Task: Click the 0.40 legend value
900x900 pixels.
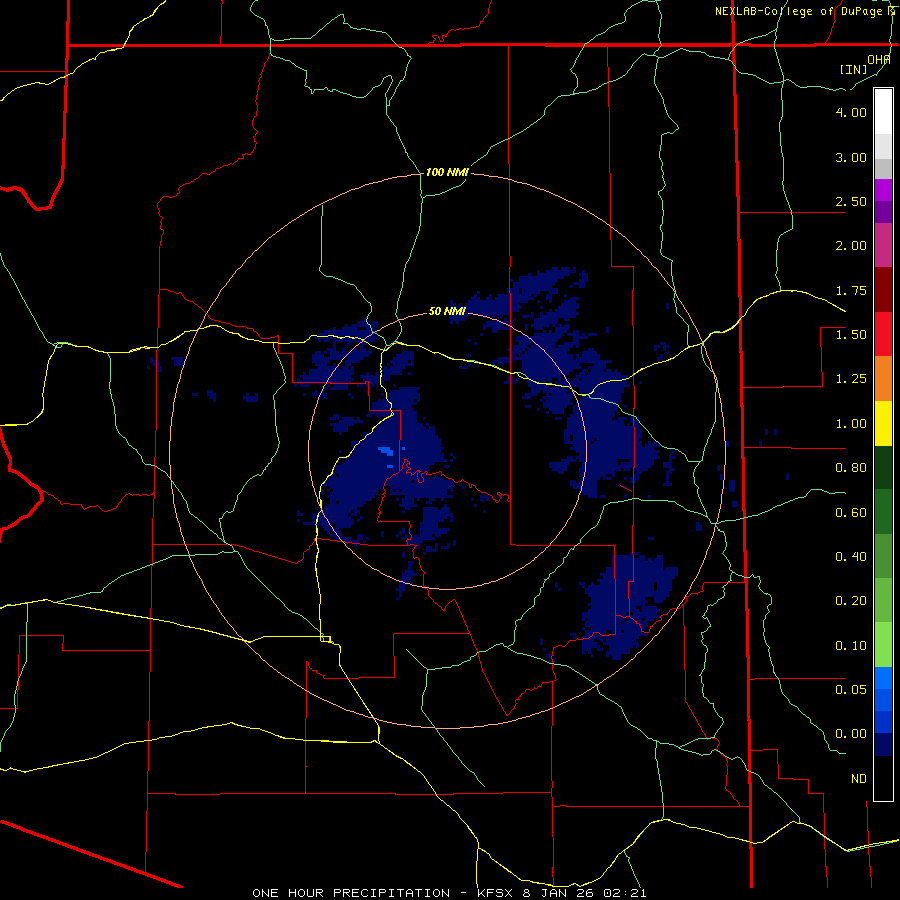Action: (851, 557)
